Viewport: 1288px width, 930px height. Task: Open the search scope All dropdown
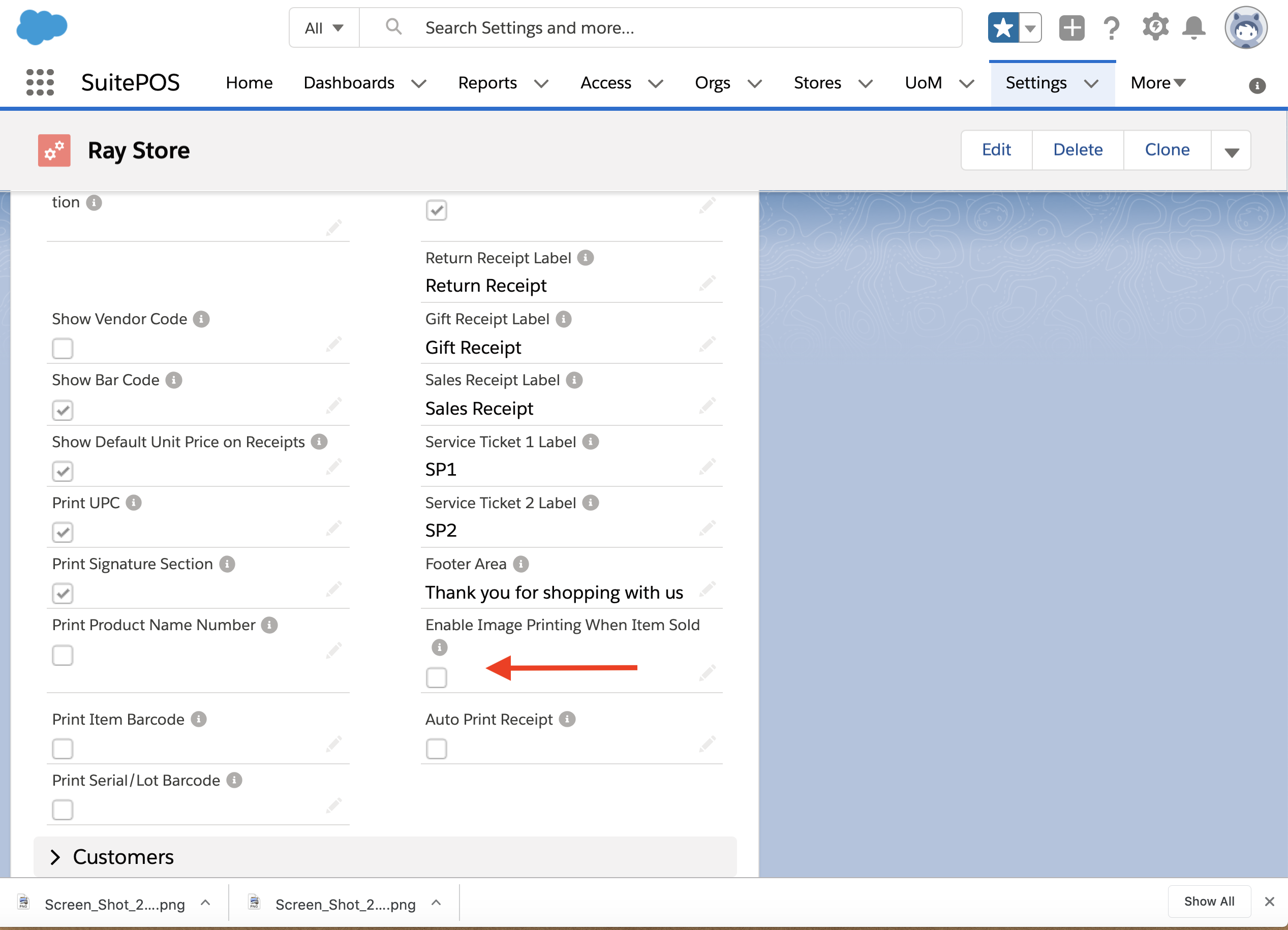tap(324, 27)
